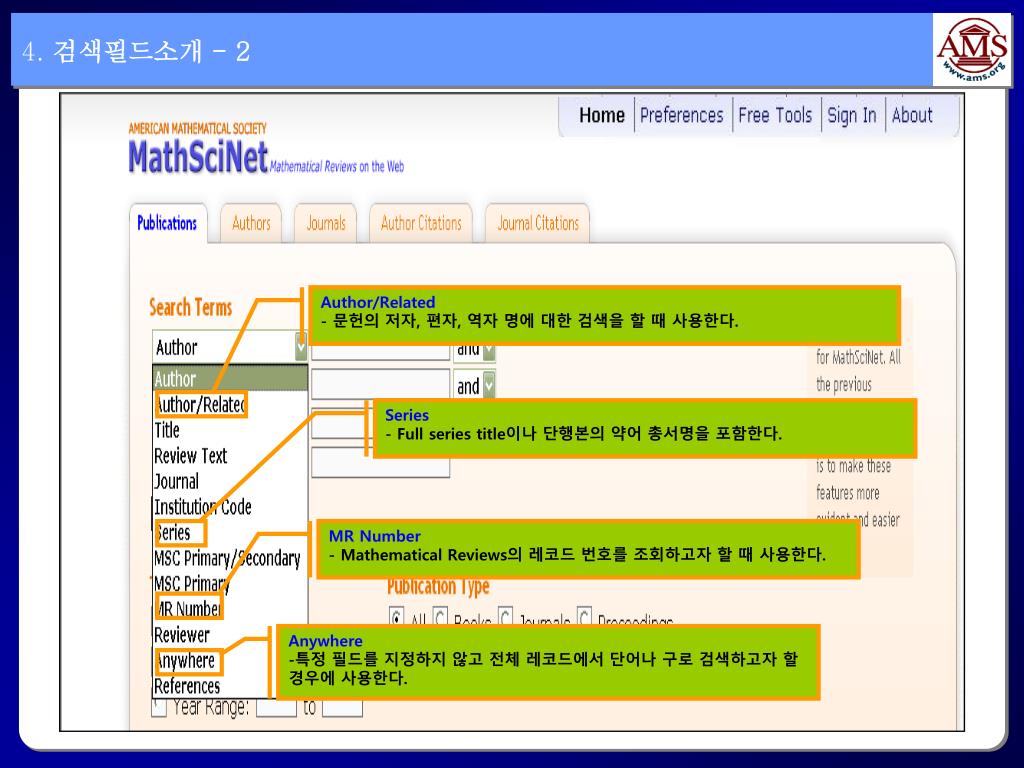Switch to the Journals tab
The height and width of the screenshot is (768, 1024).
pyautogui.click(x=326, y=223)
